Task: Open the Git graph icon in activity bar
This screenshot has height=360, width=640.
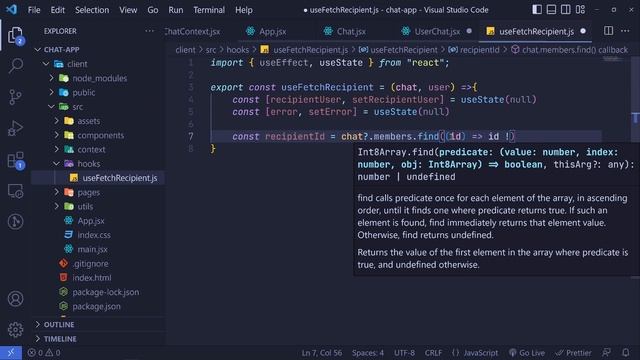Action: (x=16, y=222)
